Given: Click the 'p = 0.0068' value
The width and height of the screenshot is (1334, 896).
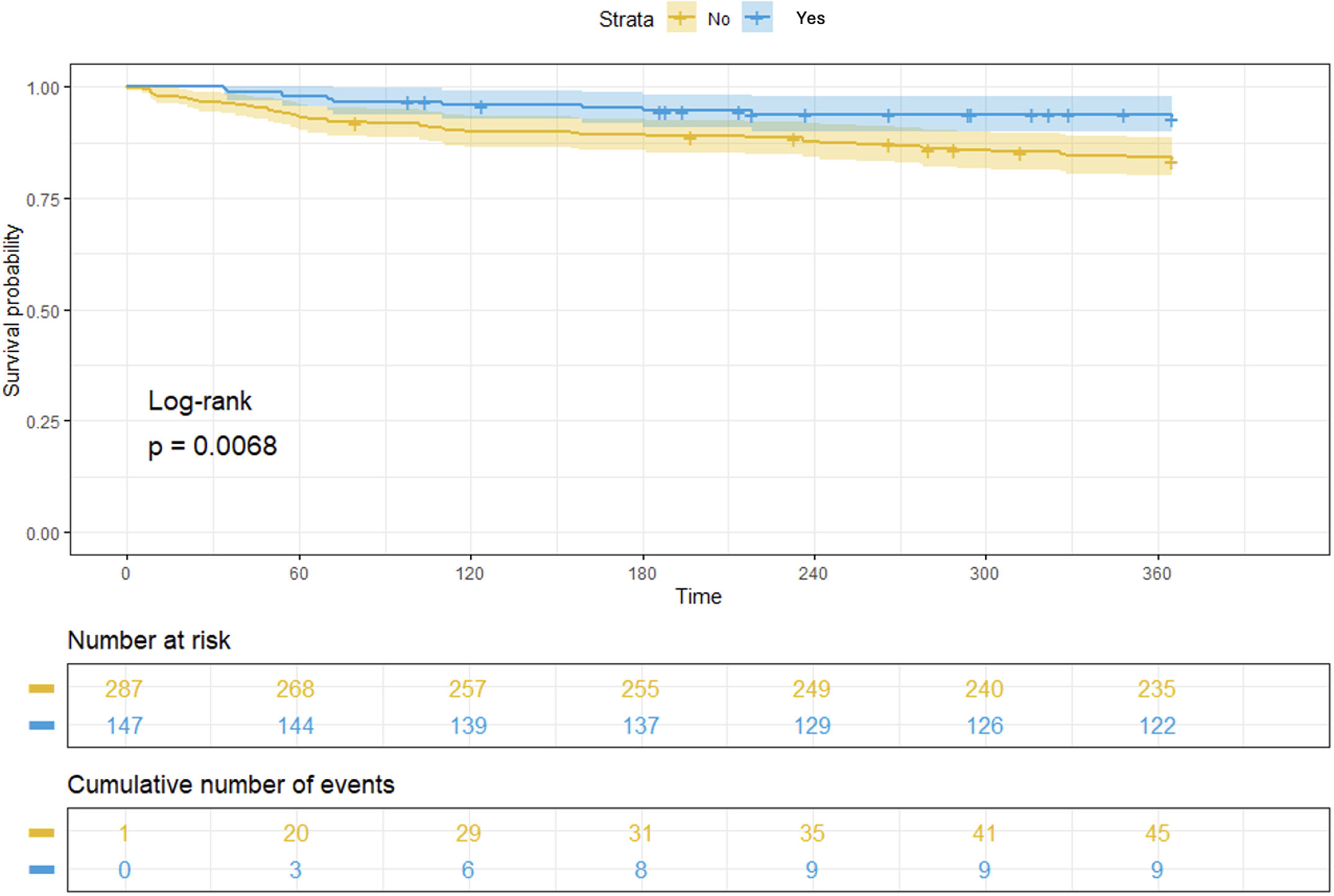Looking at the screenshot, I should (x=212, y=446).
